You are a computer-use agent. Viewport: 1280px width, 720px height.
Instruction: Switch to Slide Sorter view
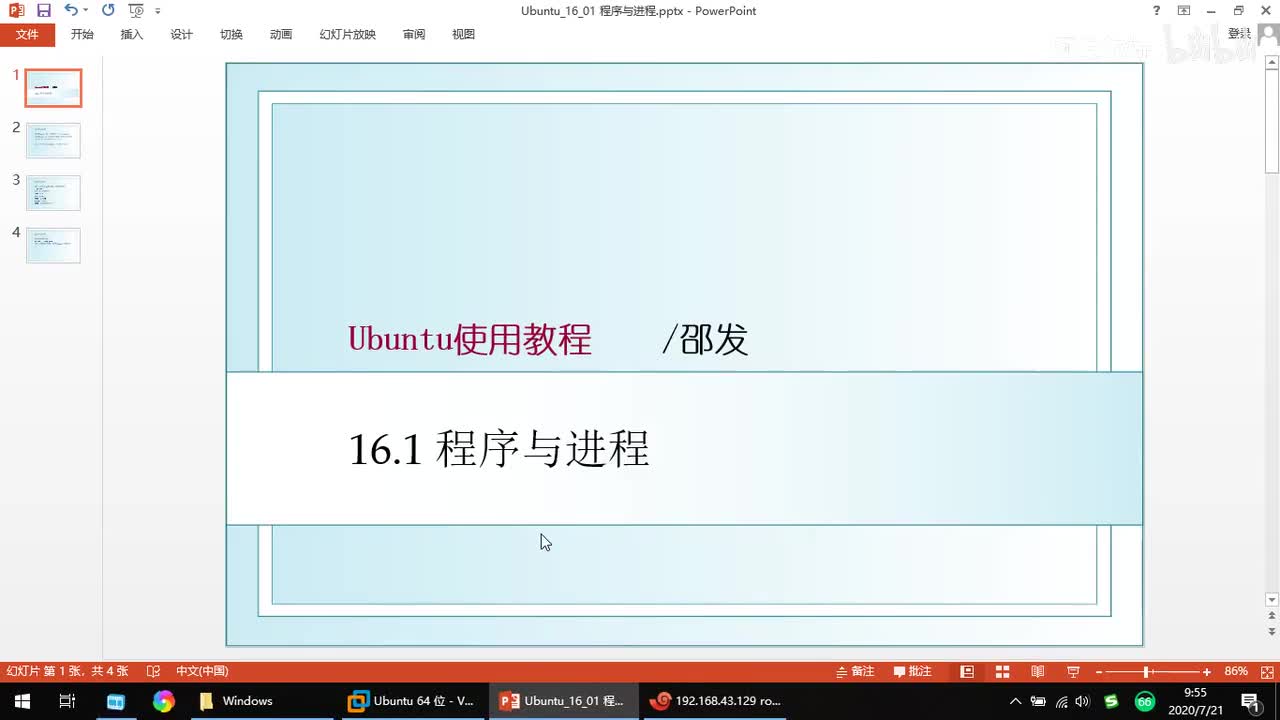click(x=1002, y=671)
